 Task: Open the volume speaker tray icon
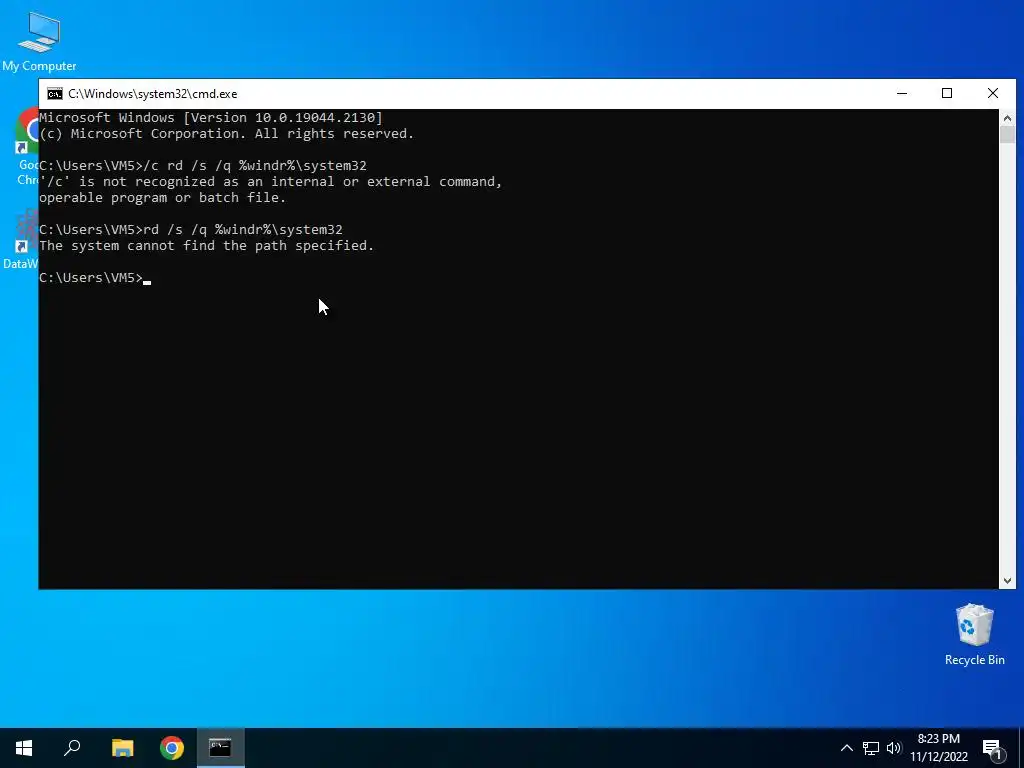894,748
